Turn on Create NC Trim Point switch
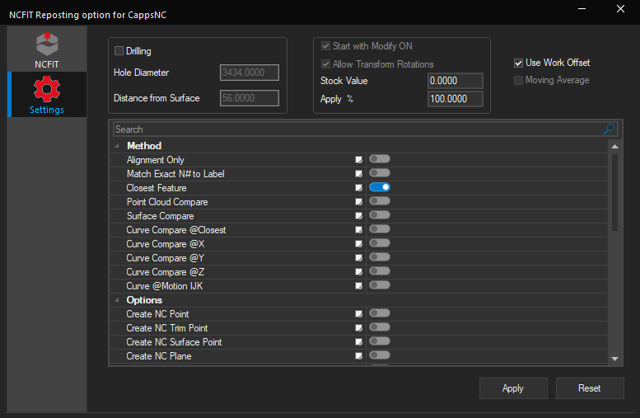Viewport: 640px width, 418px height. (x=380, y=327)
